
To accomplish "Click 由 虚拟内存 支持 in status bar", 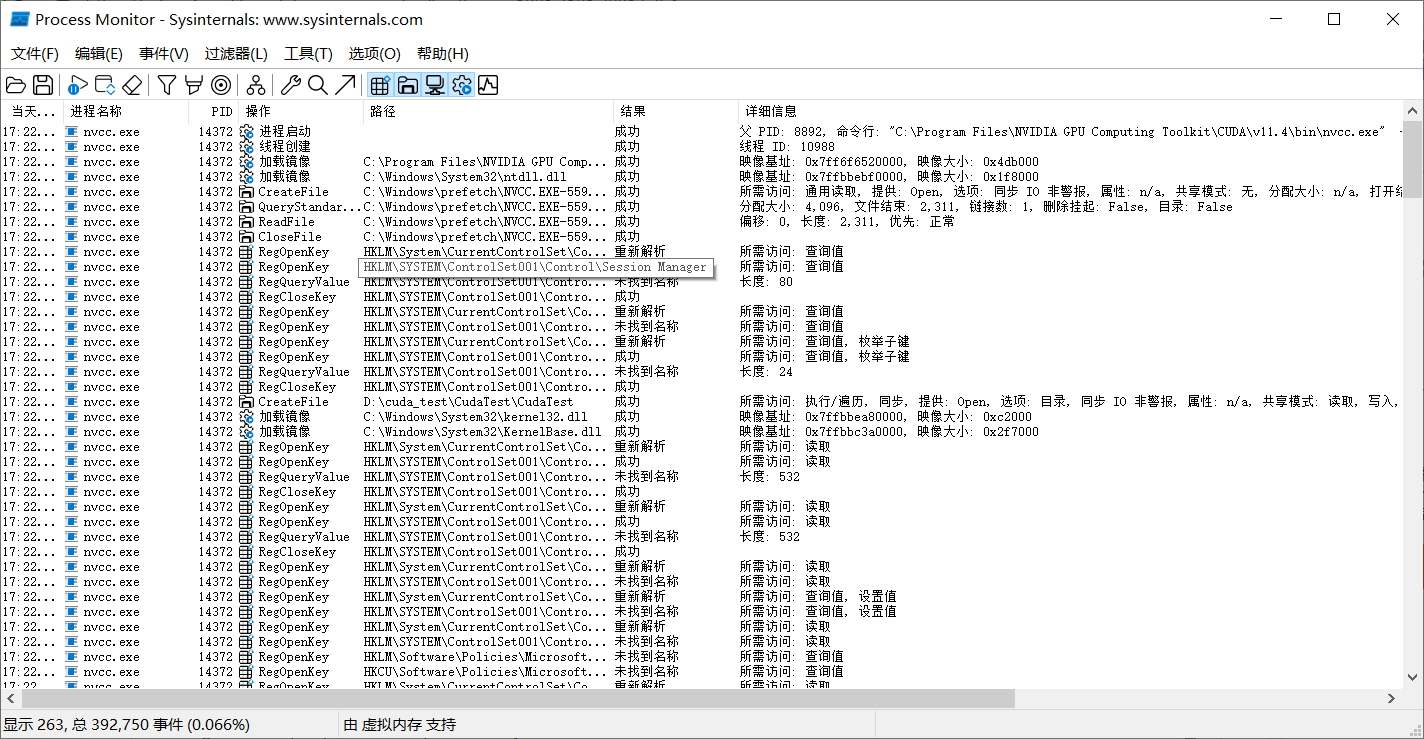I will point(399,725).
